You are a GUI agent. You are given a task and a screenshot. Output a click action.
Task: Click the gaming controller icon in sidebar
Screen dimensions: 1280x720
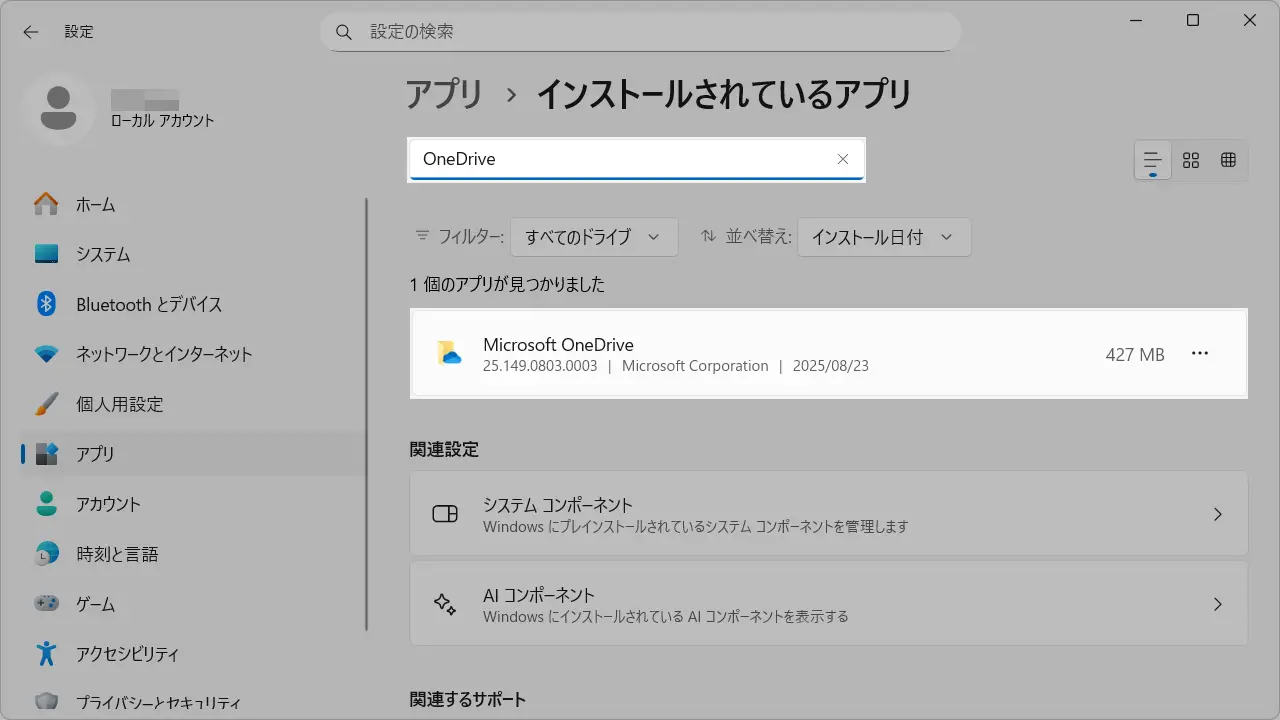46,604
